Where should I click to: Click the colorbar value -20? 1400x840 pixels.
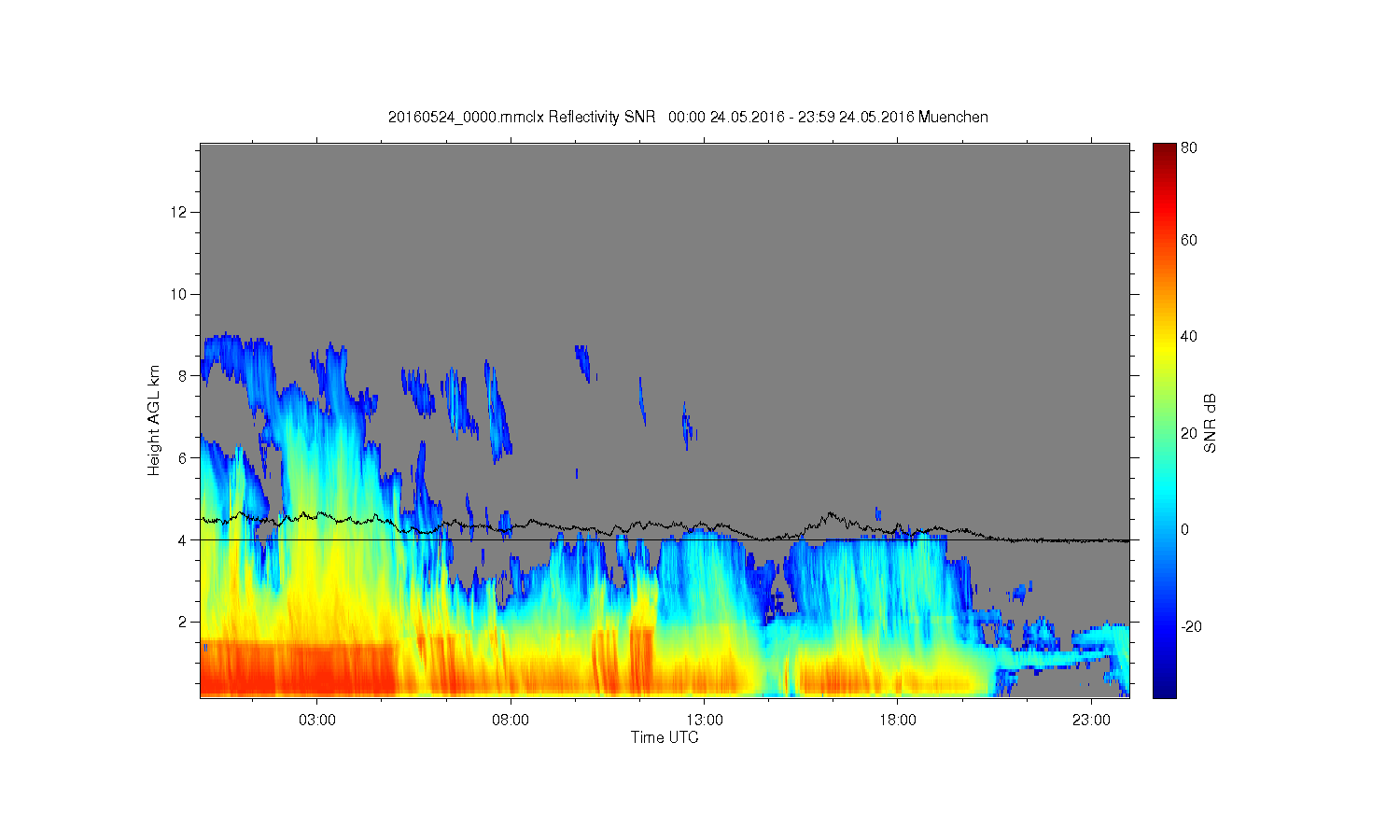coord(1191,626)
